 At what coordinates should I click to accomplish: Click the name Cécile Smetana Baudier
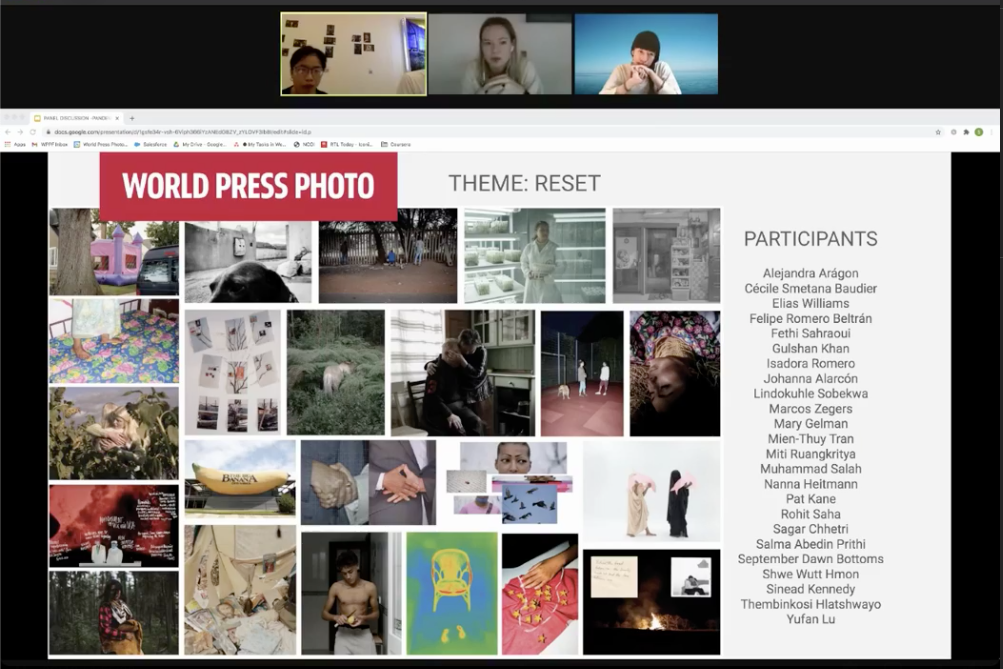(x=810, y=288)
